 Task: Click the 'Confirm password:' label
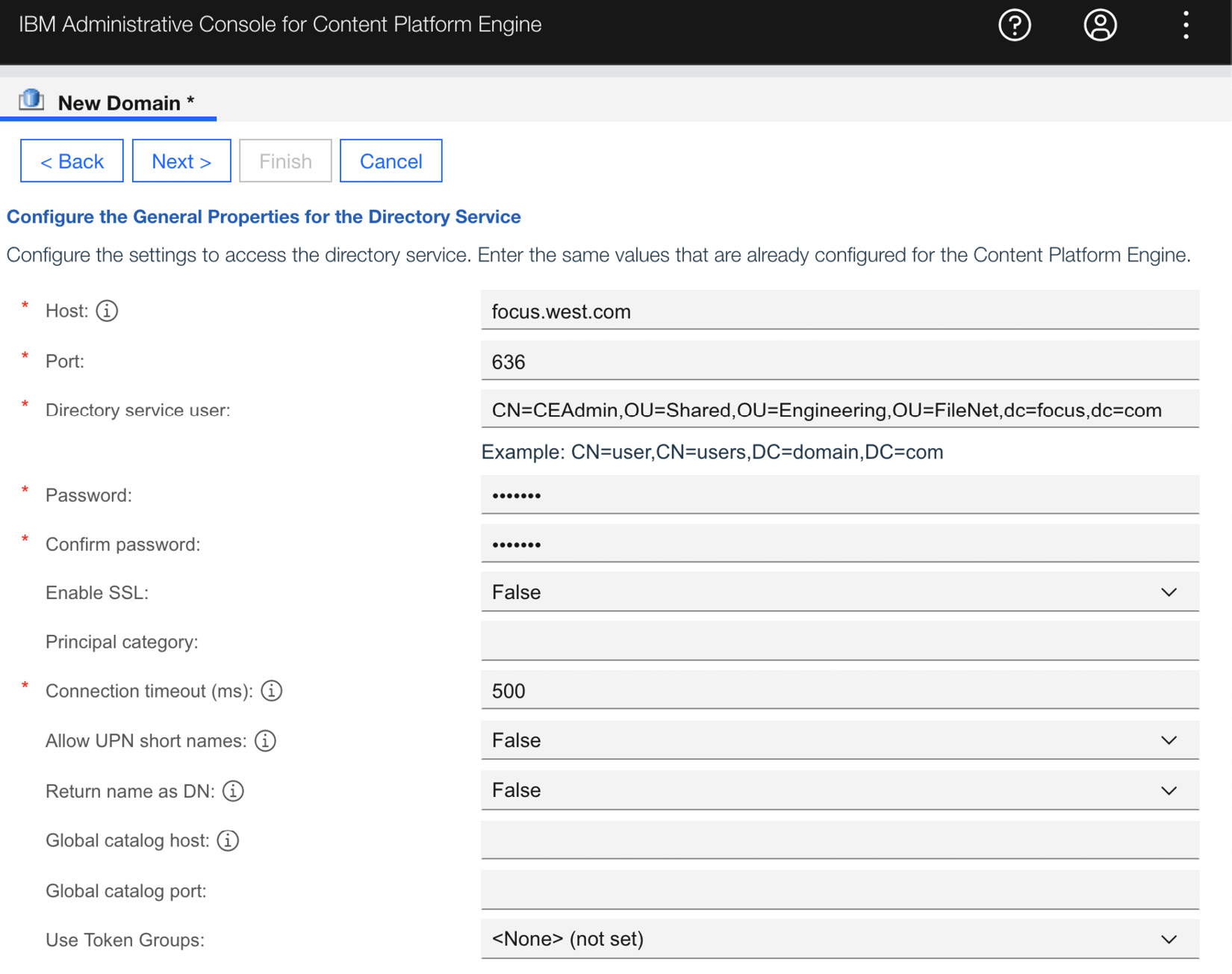coord(122,545)
